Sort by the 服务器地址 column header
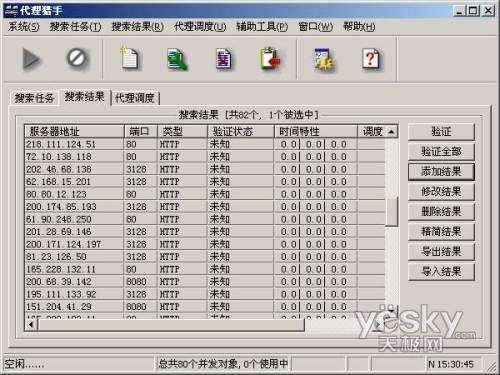 pos(74,132)
